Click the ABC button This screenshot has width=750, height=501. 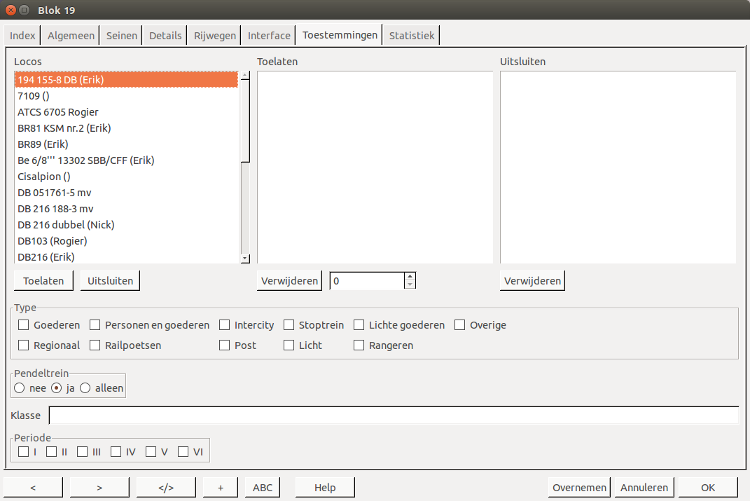(262, 487)
